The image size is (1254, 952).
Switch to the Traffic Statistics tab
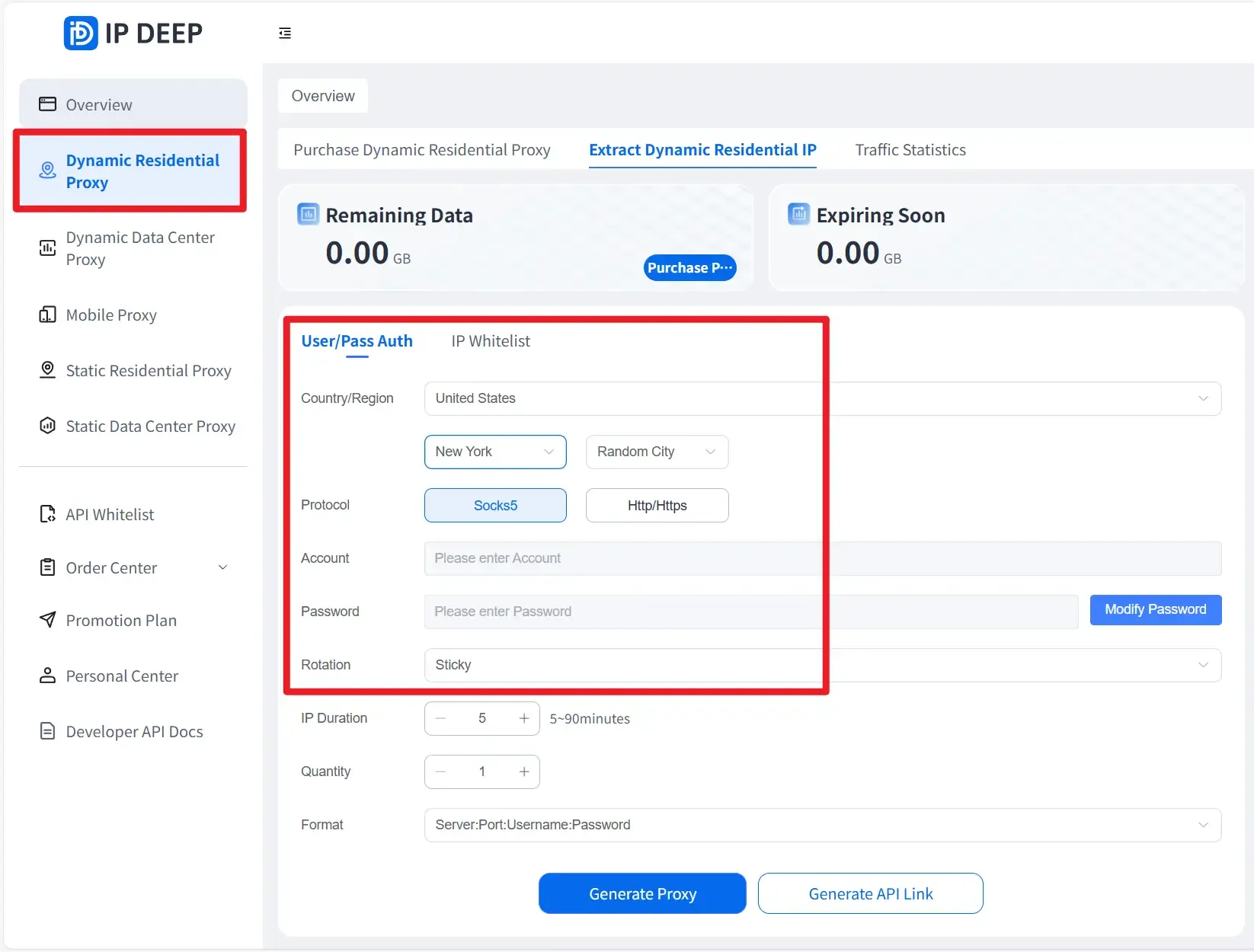coord(910,149)
